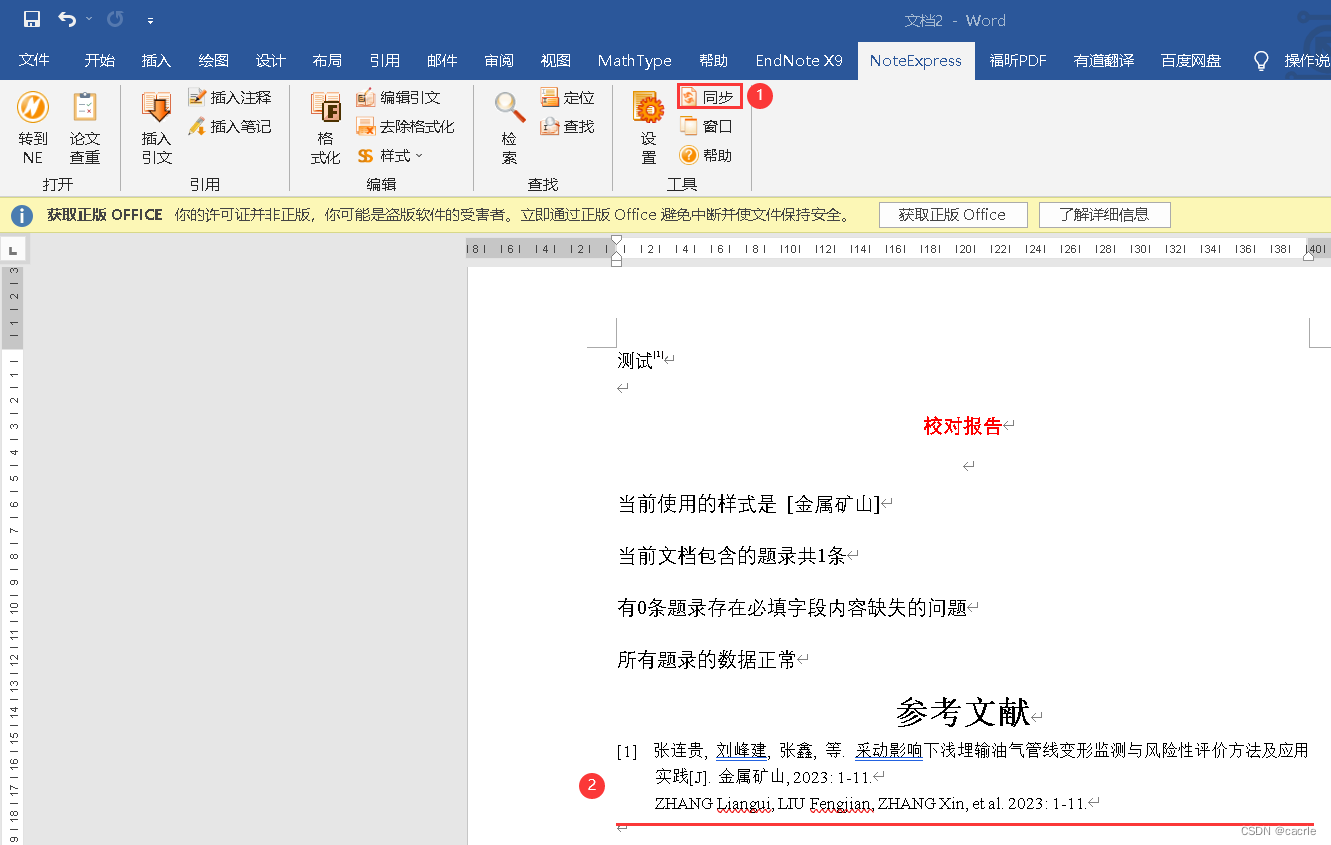
Task: Click the greyed Redo icon
Action: click(x=115, y=20)
